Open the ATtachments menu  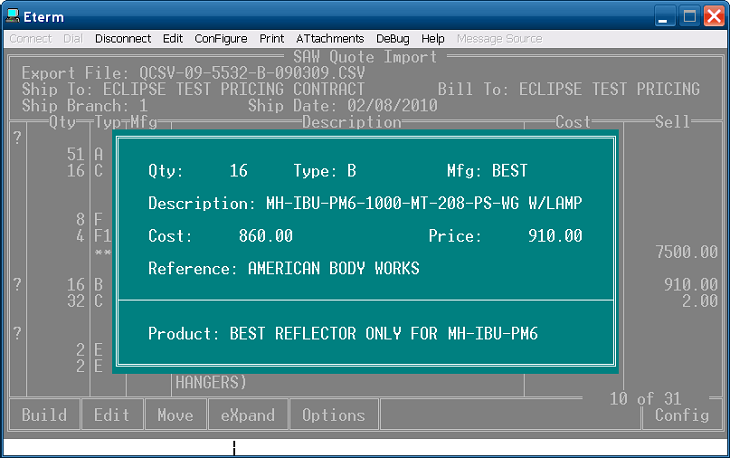click(330, 39)
